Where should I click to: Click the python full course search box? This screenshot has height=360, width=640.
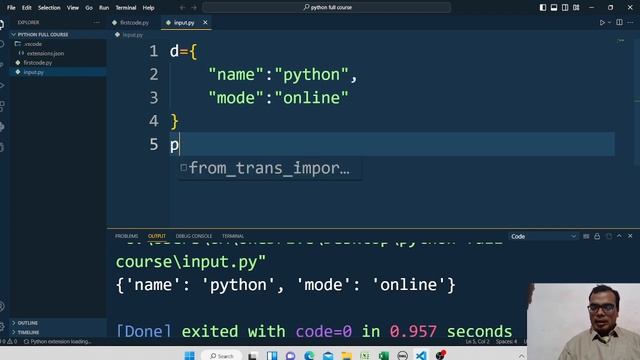(x=327, y=7)
